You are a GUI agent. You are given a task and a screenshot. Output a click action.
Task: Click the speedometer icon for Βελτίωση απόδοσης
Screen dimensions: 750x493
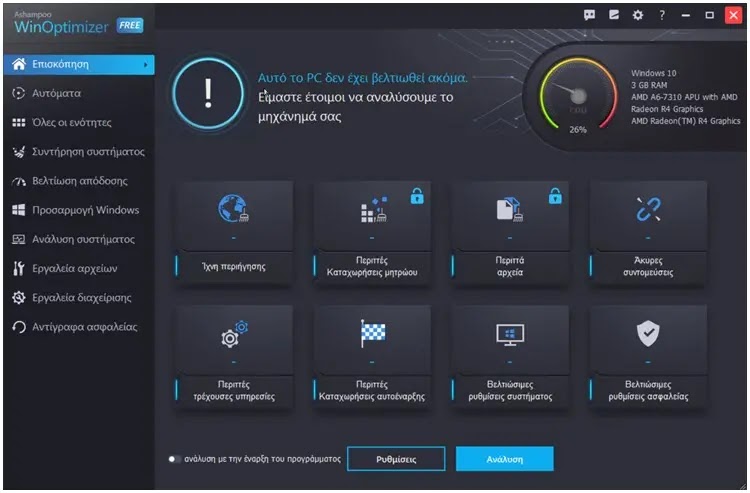18,181
